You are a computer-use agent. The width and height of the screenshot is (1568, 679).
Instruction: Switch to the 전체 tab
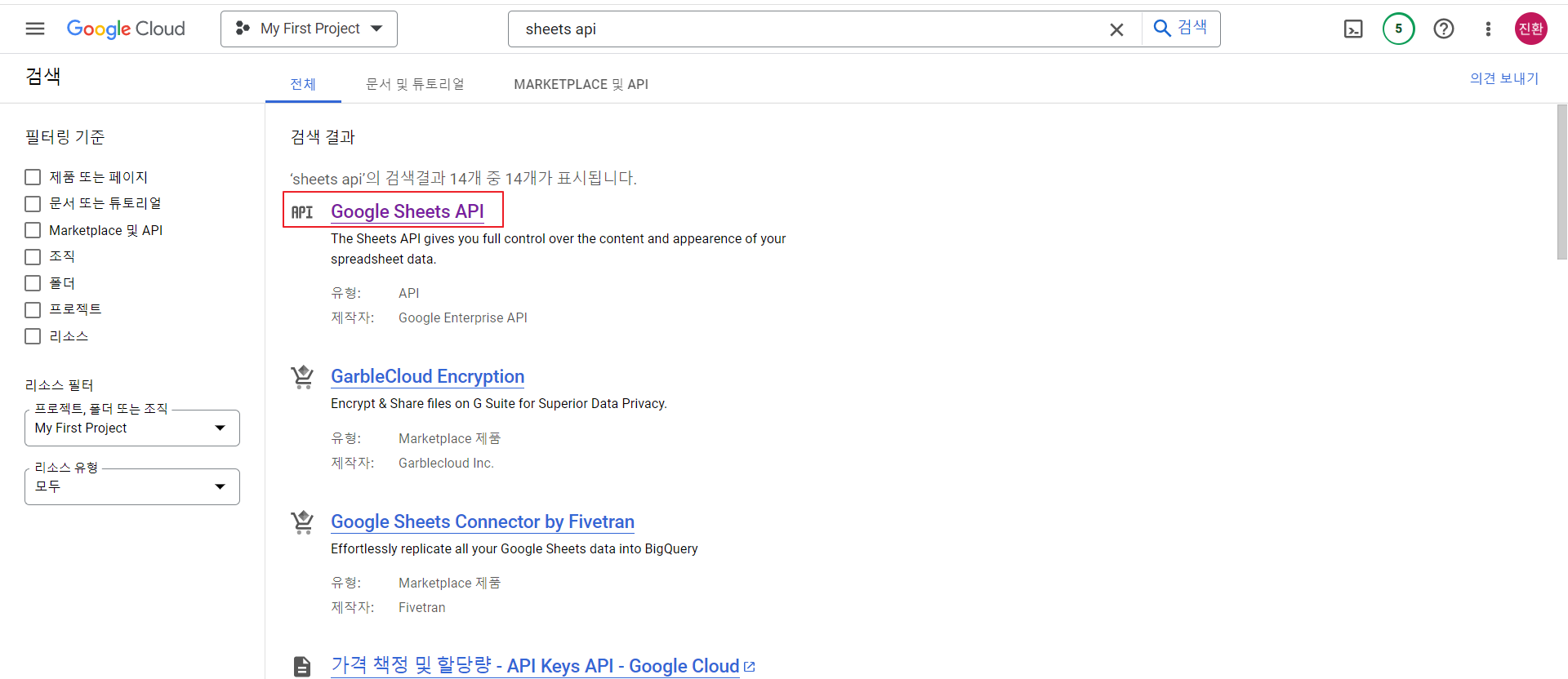[303, 84]
